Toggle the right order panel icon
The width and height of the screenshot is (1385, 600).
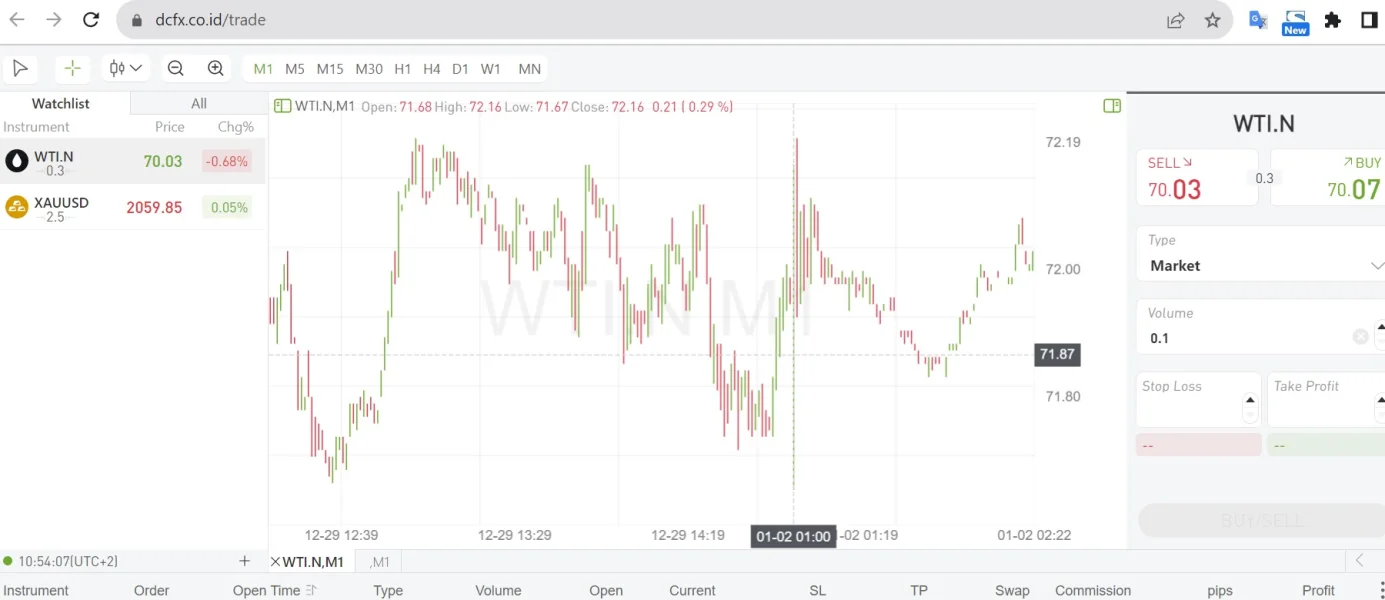click(x=1112, y=106)
